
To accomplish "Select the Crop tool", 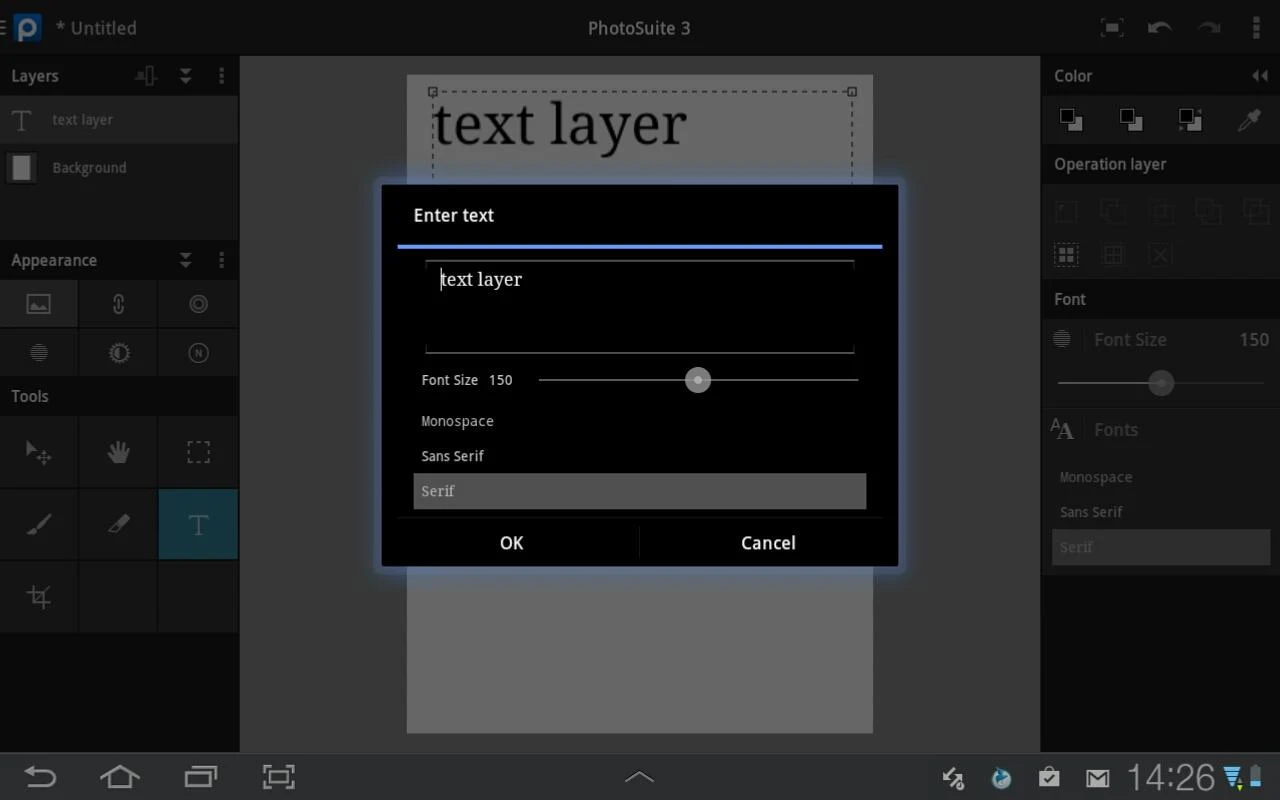I will point(39,597).
